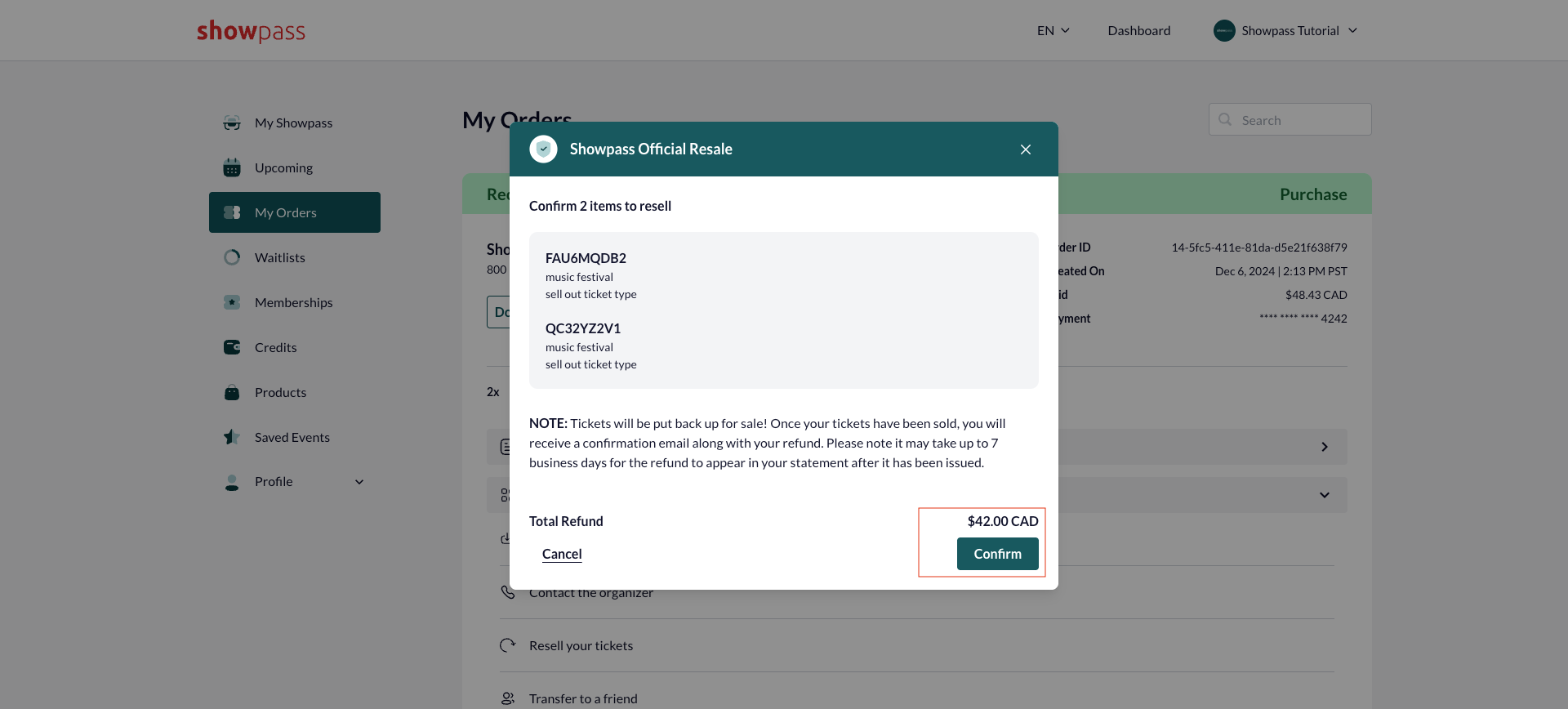This screenshot has width=1568, height=709.
Task: Click the Contact the organizer phone icon
Action: (x=508, y=592)
